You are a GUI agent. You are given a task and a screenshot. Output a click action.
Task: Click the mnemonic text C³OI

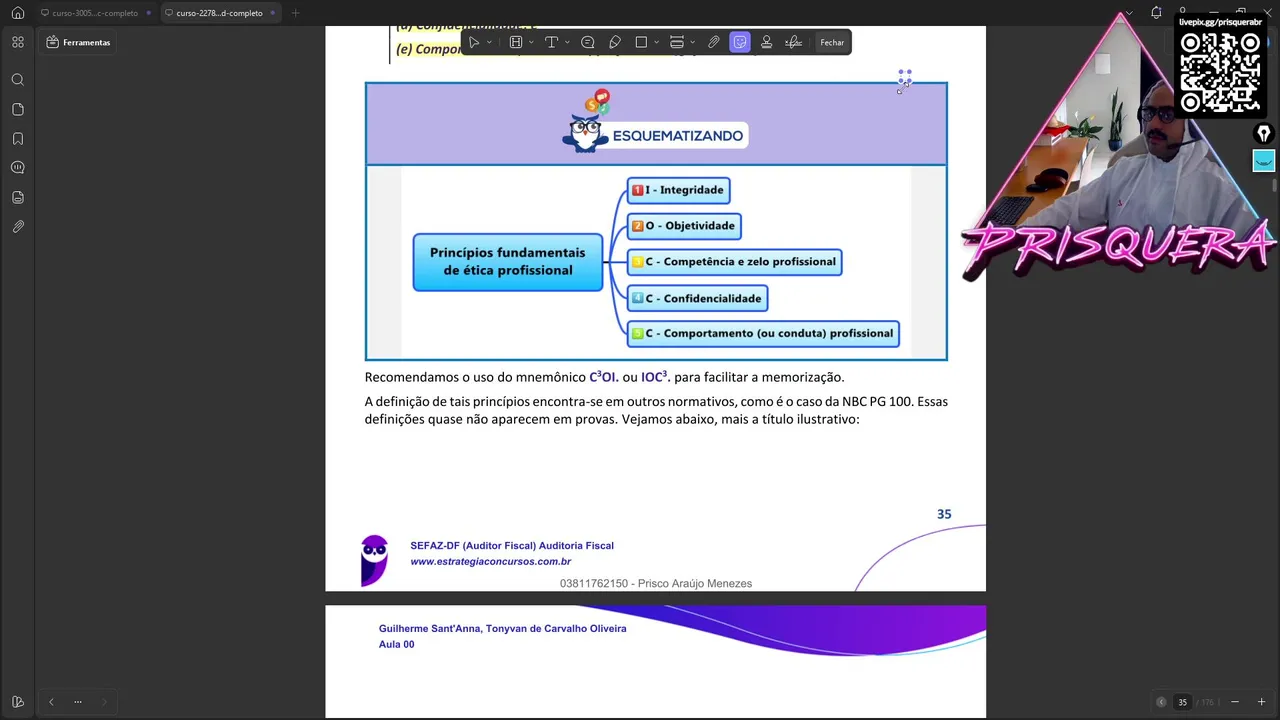coord(602,377)
